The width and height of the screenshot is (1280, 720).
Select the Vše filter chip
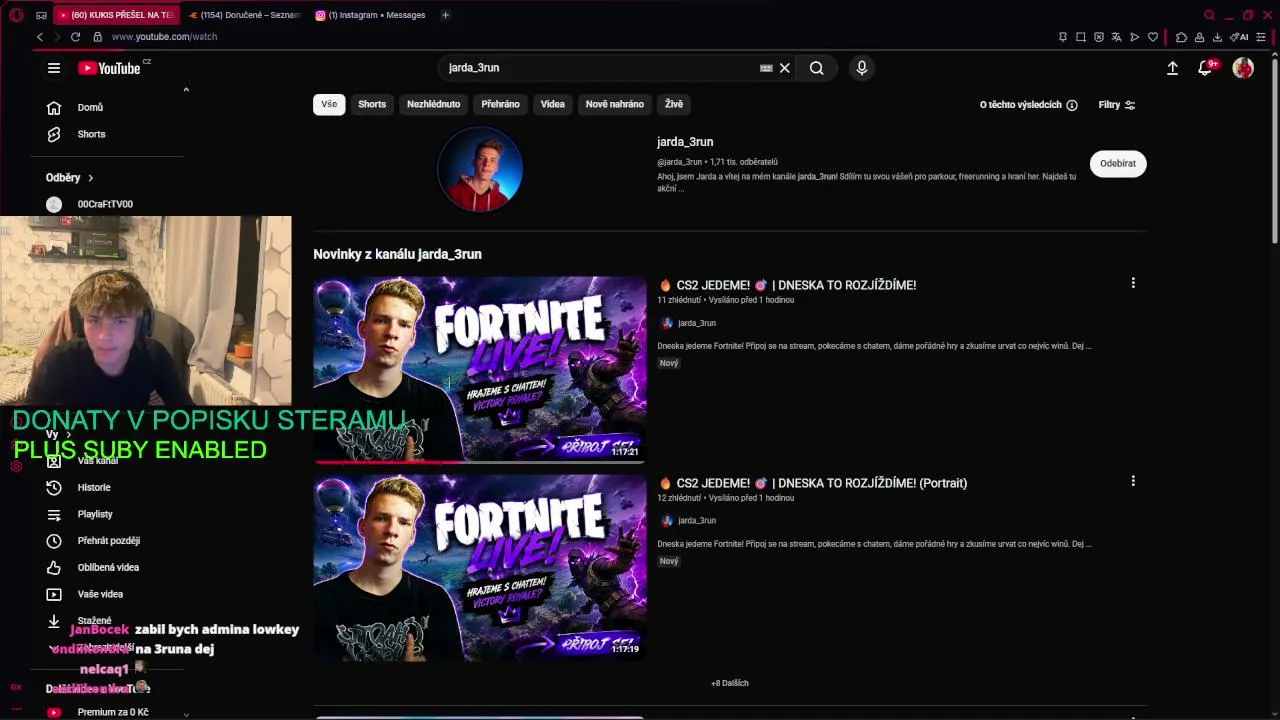point(329,104)
